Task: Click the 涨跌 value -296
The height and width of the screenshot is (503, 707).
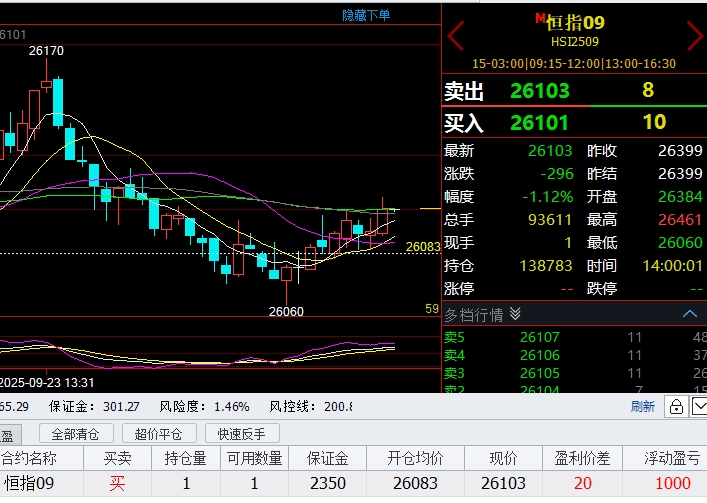Action: tap(556, 174)
